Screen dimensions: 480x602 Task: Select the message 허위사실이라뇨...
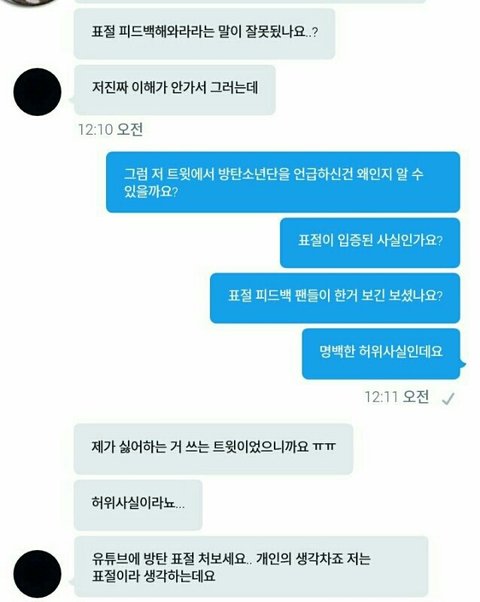138,505
